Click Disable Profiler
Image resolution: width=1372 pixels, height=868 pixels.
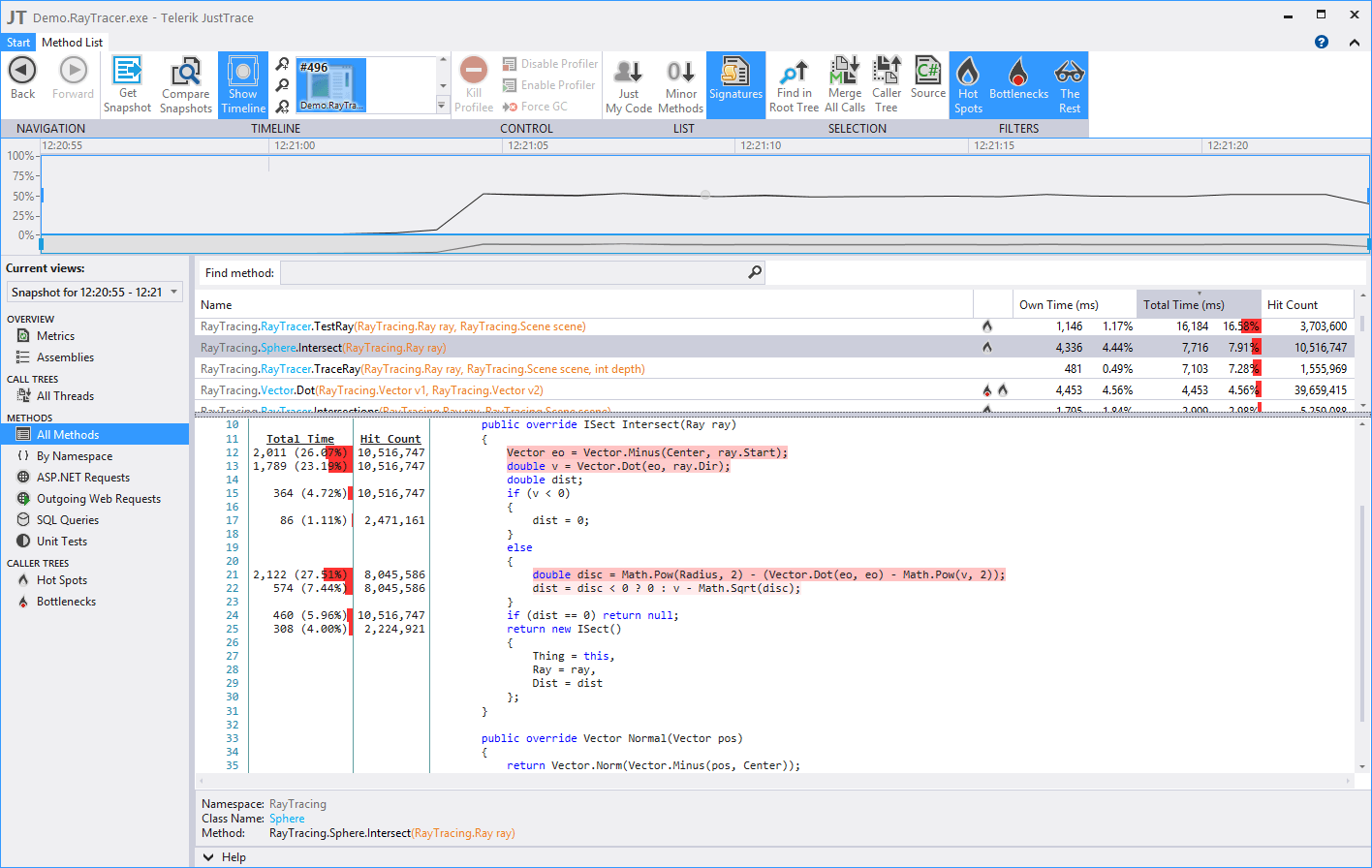[x=550, y=64]
